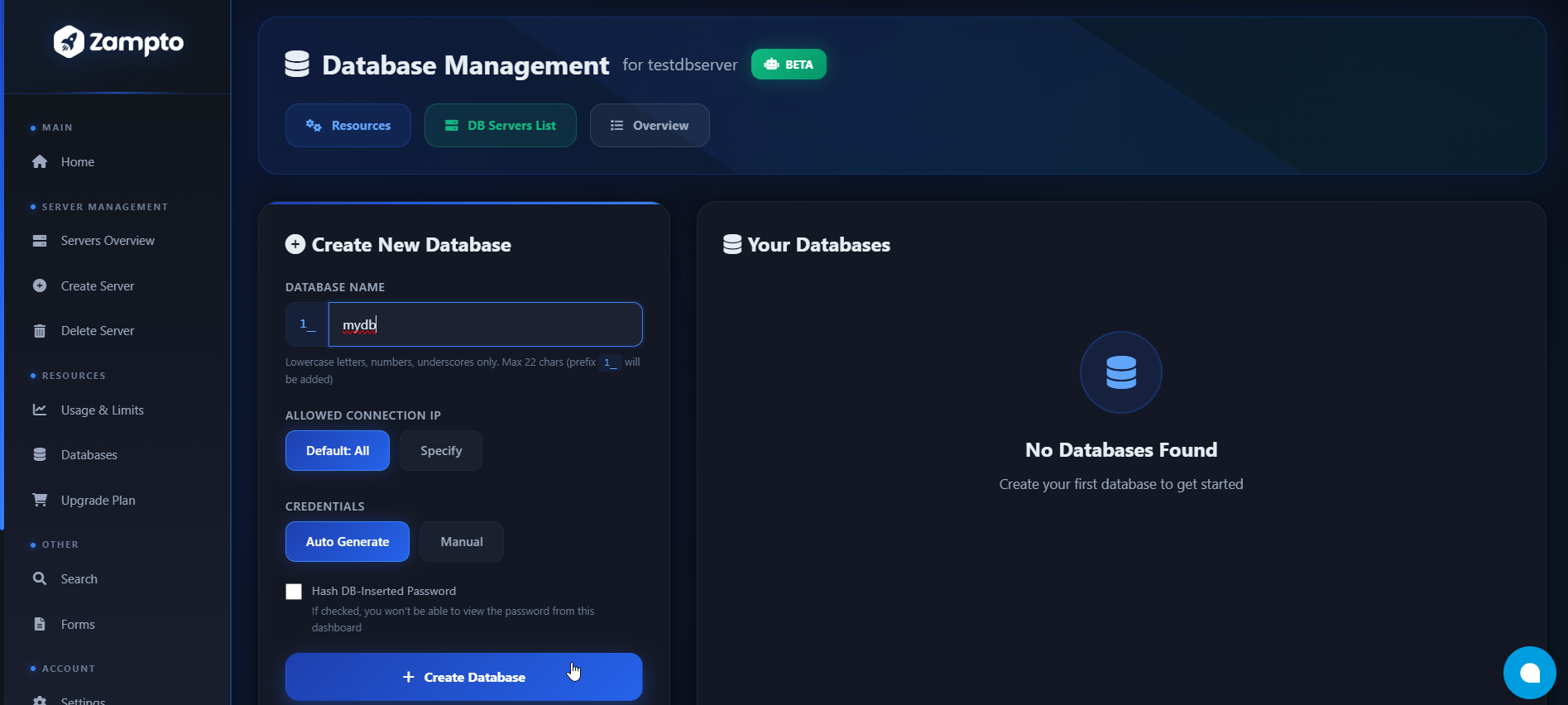Click the Delete Server trash icon
The height and width of the screenshot is (705, 1568).
point(40,331)
